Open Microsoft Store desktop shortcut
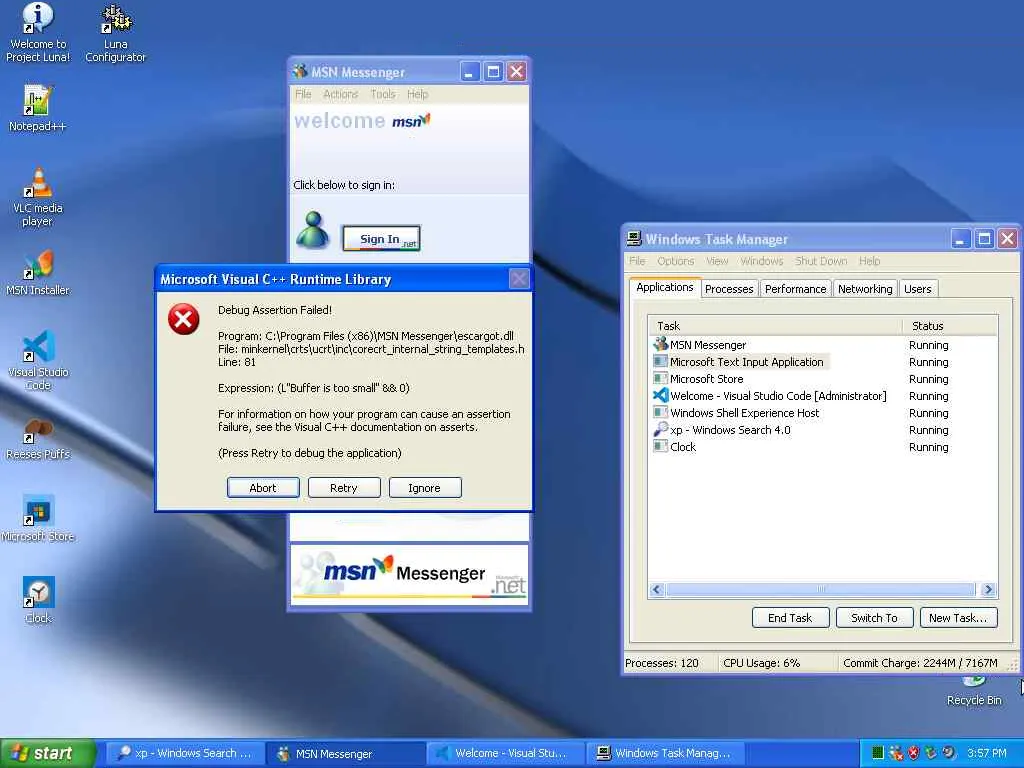The height and width of the screenshot is (768, 1024). [x=37, y=519]
